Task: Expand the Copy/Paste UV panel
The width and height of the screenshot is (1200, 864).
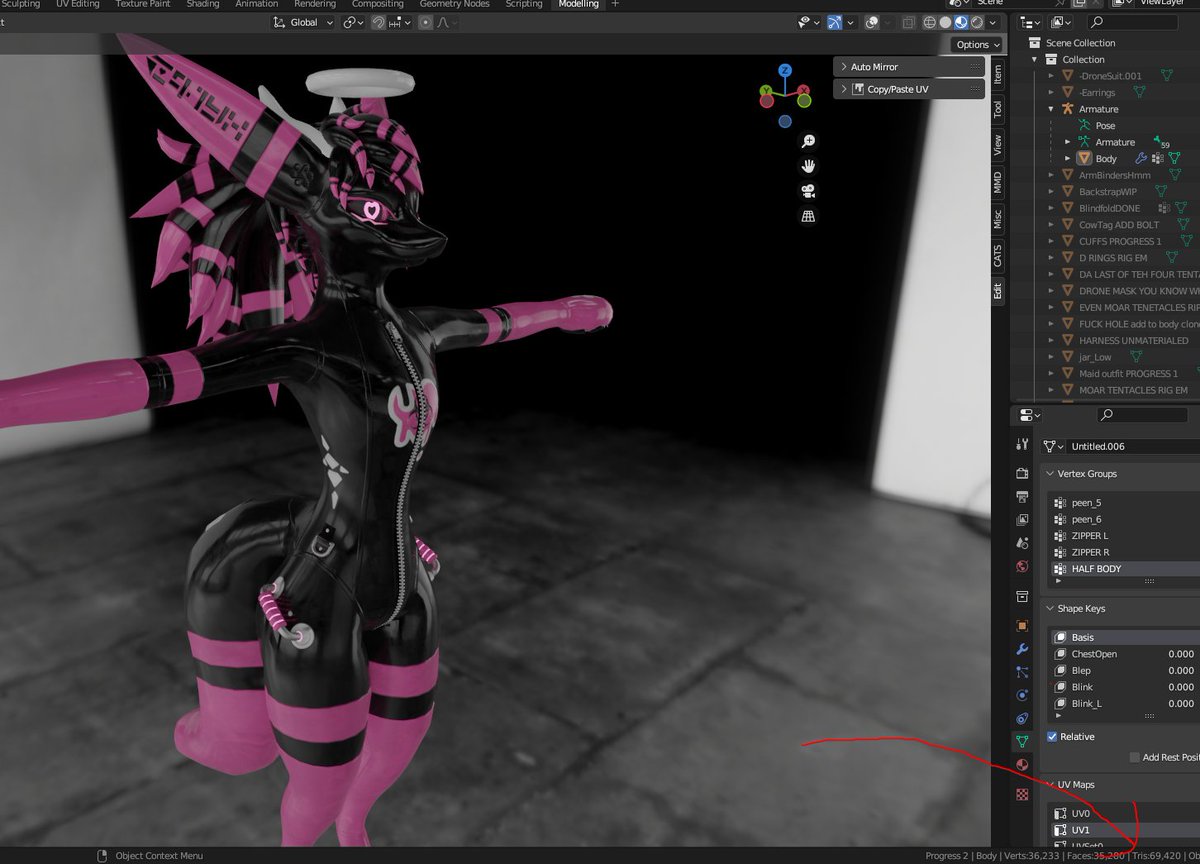Action: tap(909, 89)
